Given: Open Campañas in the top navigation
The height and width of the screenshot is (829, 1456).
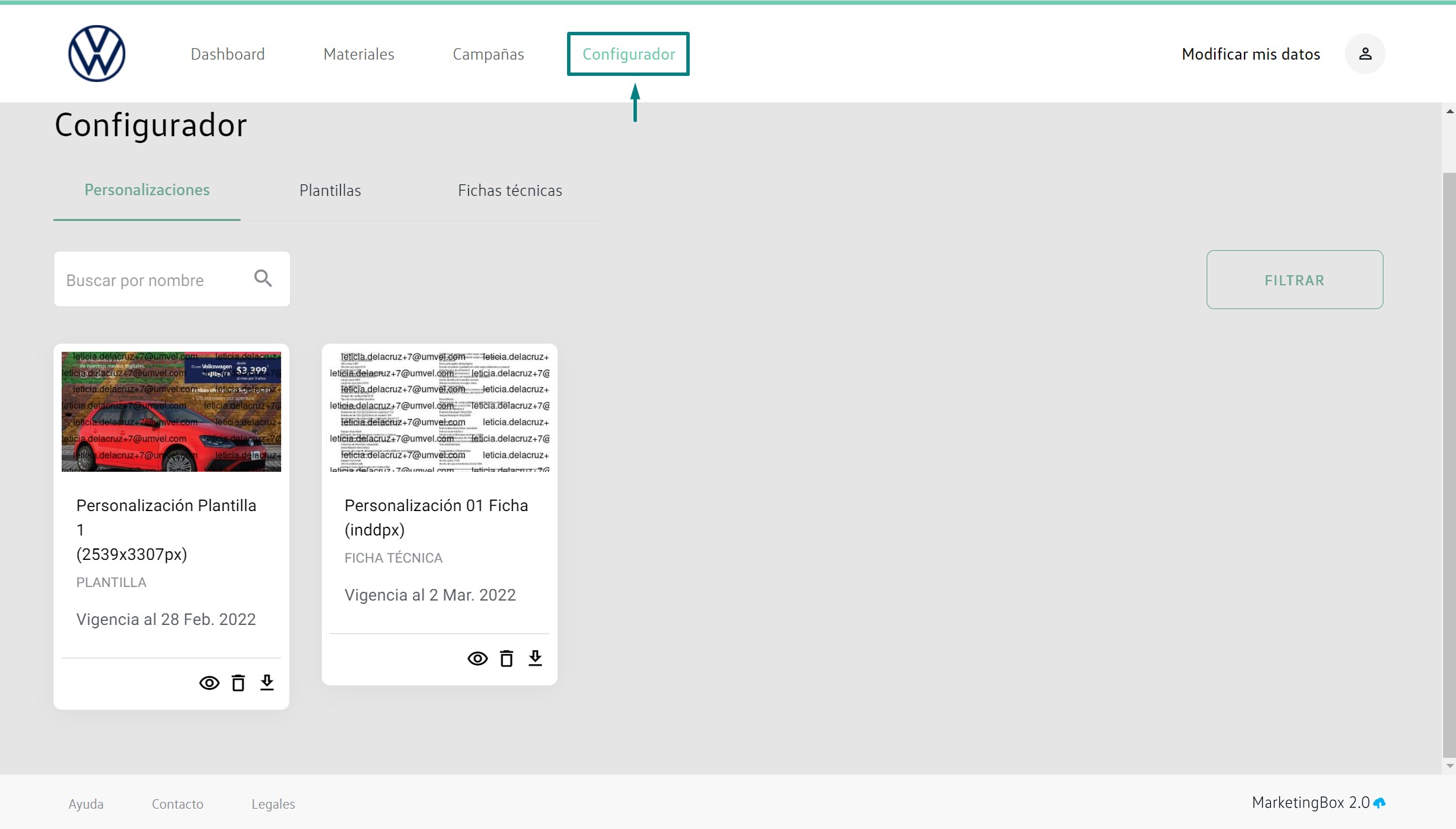Looking at the screenshot, I should tap(488, 54).
